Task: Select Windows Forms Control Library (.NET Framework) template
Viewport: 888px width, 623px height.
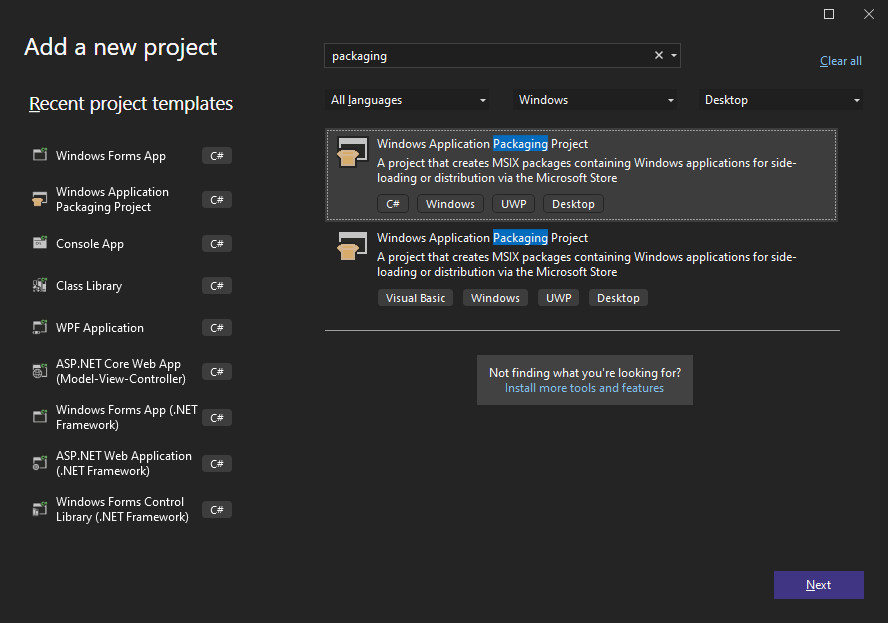Action: click(x=131, y=509)
